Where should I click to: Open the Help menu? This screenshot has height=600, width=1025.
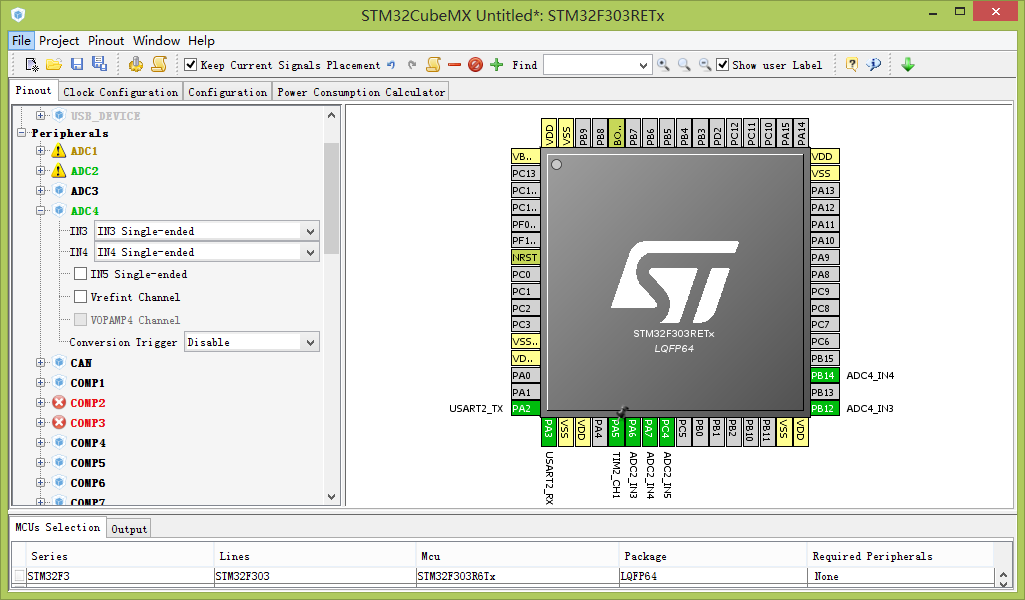click(x=201, y=41)
